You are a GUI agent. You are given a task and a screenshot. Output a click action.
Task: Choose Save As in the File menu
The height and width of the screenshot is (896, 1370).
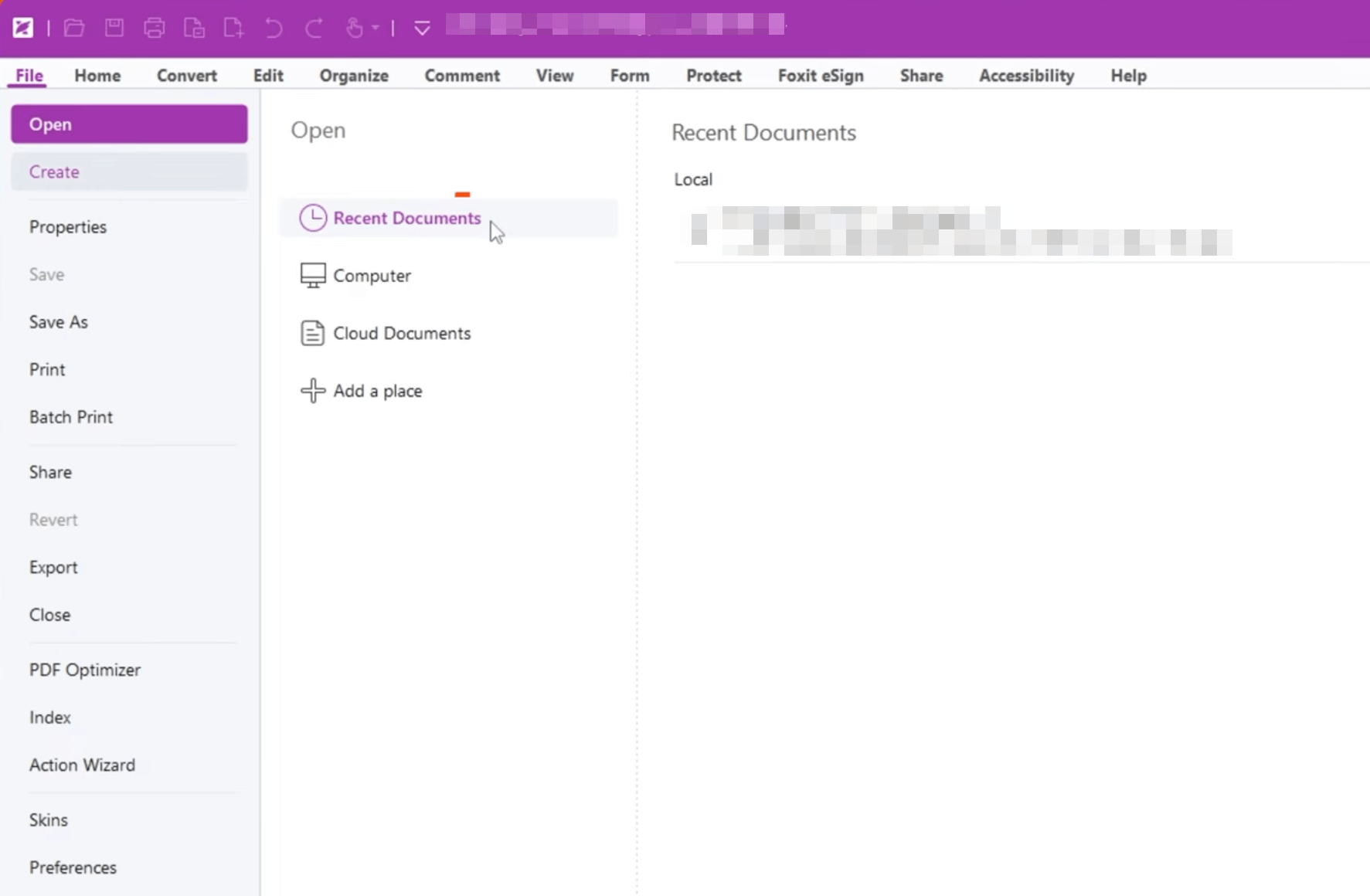point(59,322)
